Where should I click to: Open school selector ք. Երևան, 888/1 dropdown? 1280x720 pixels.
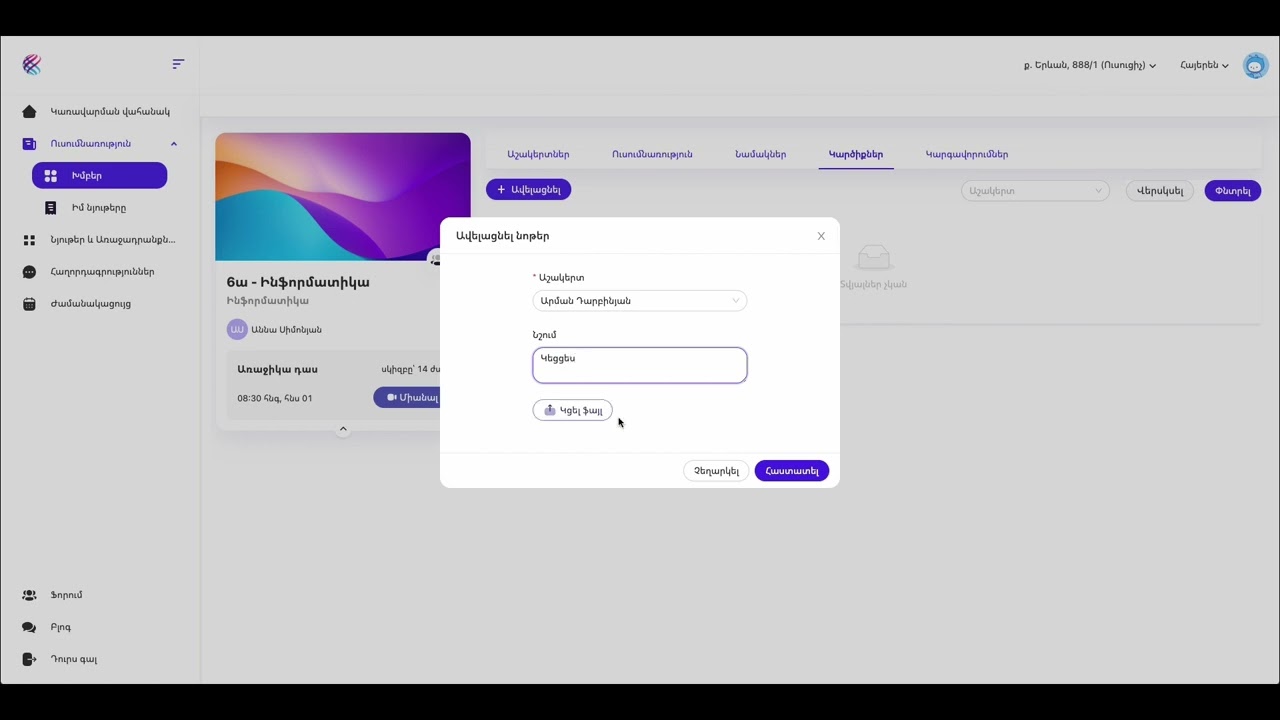(x=1089, y=65)
